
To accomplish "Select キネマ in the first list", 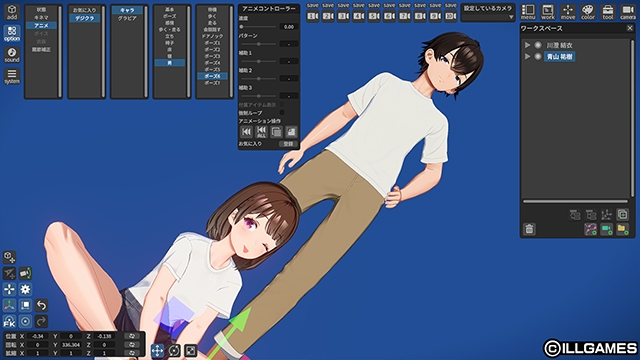I will click(x=41, y=18).
